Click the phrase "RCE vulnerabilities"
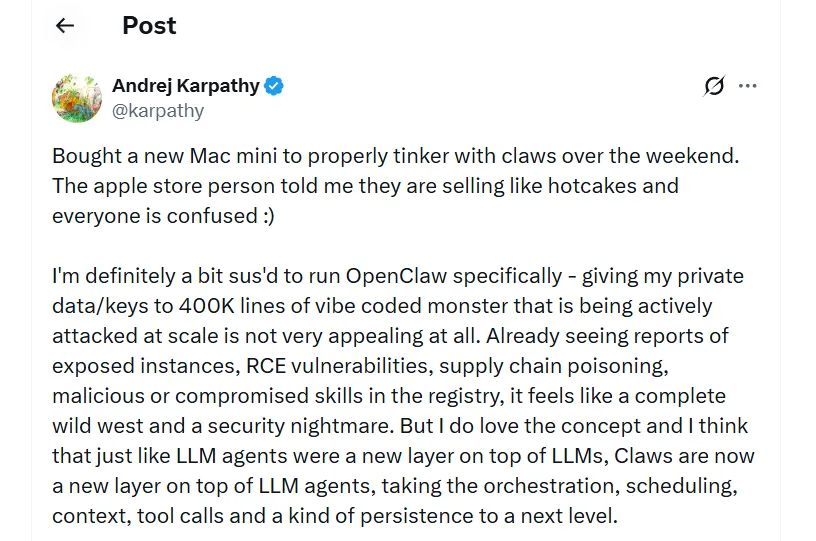 click(292, 366)
